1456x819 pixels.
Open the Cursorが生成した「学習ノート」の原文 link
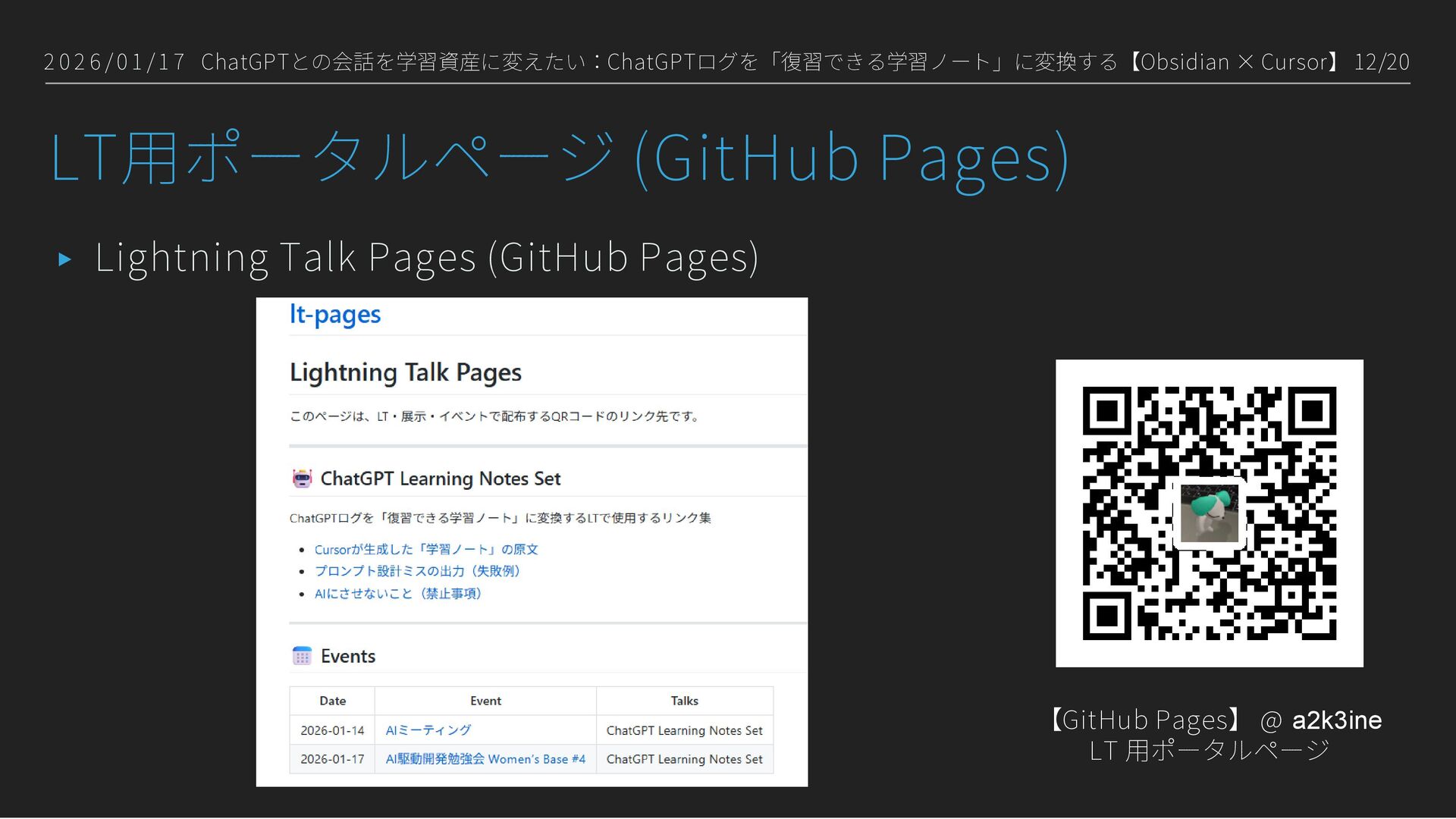point(425,549)
